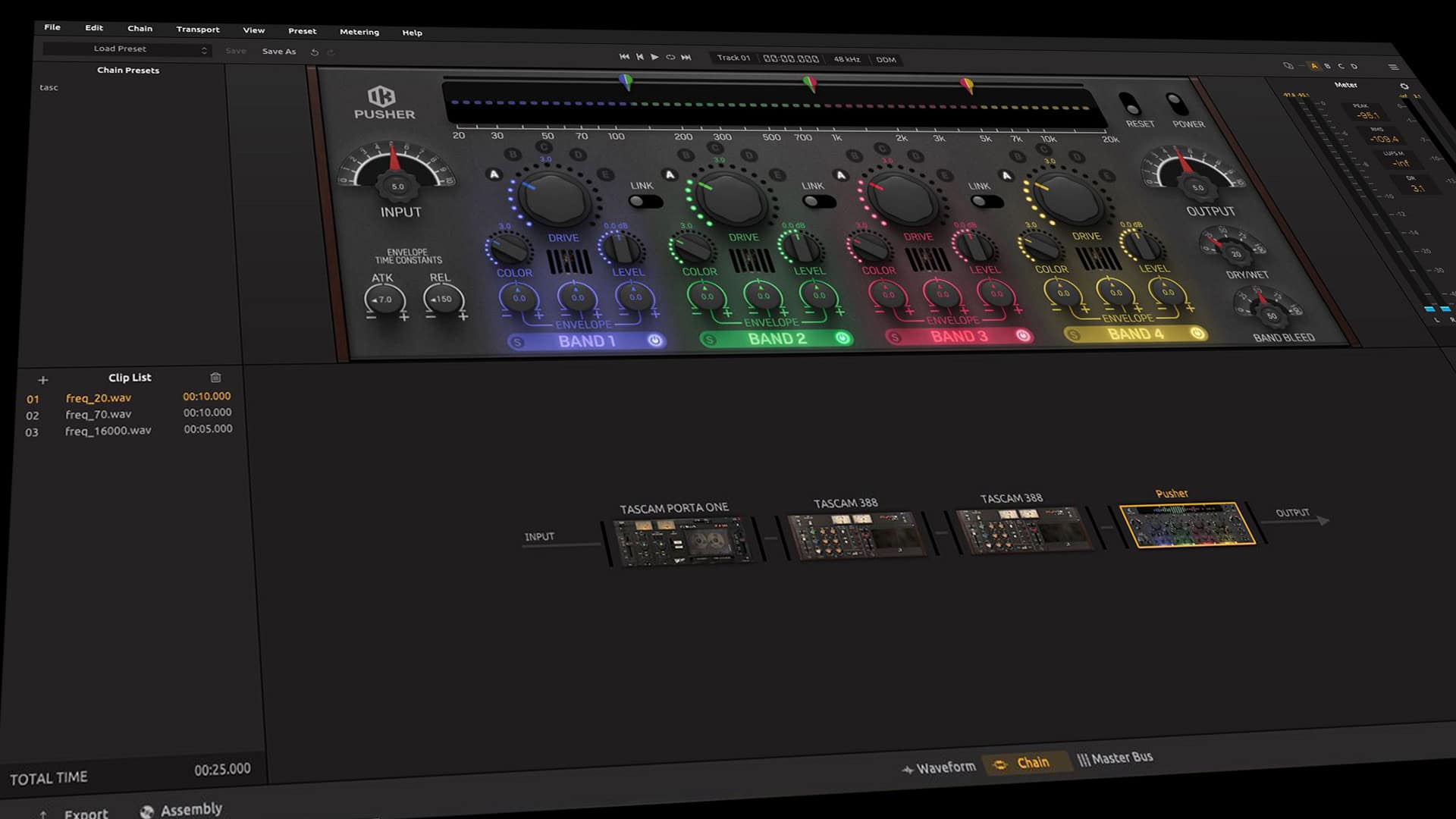
Task: Click the undo arrow icon
Action: click(x=315, y=52)
